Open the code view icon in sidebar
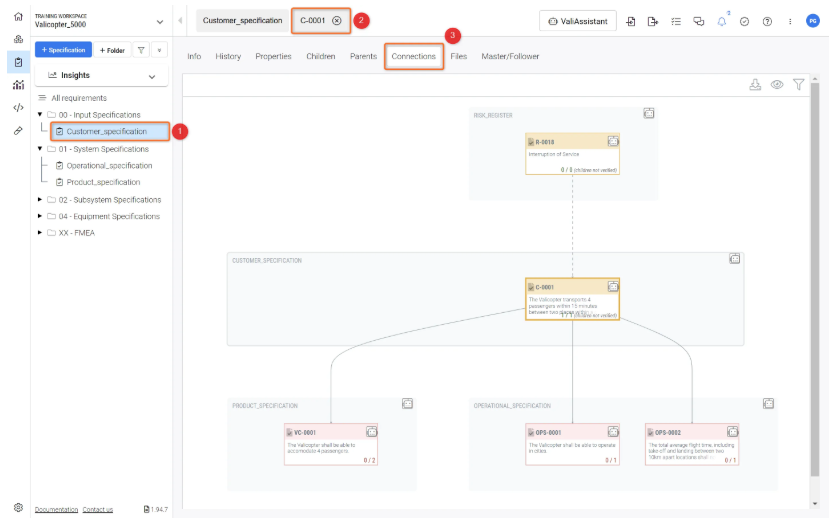The width and height of the screenshot is (831, 521). [x=18, y=108]
